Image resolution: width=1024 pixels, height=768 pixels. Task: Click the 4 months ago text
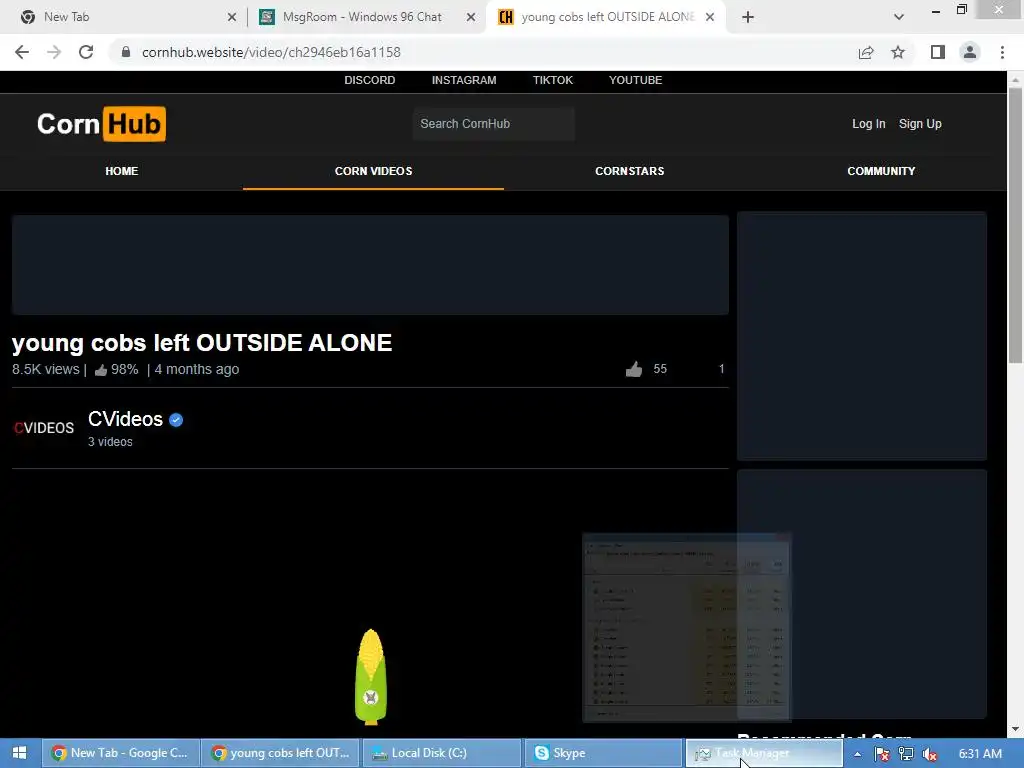[x=197, y=370]
